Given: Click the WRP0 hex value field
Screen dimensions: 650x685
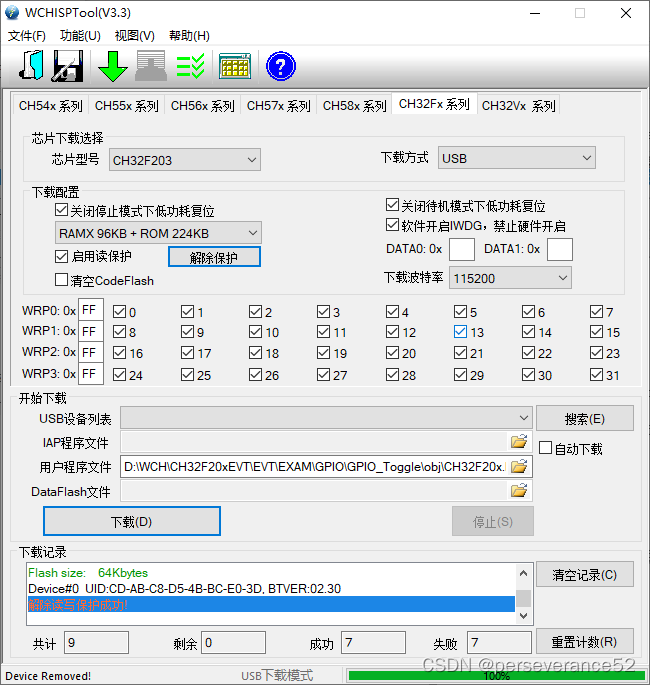Looking at the screenshot, I should [x=91, y=310].
